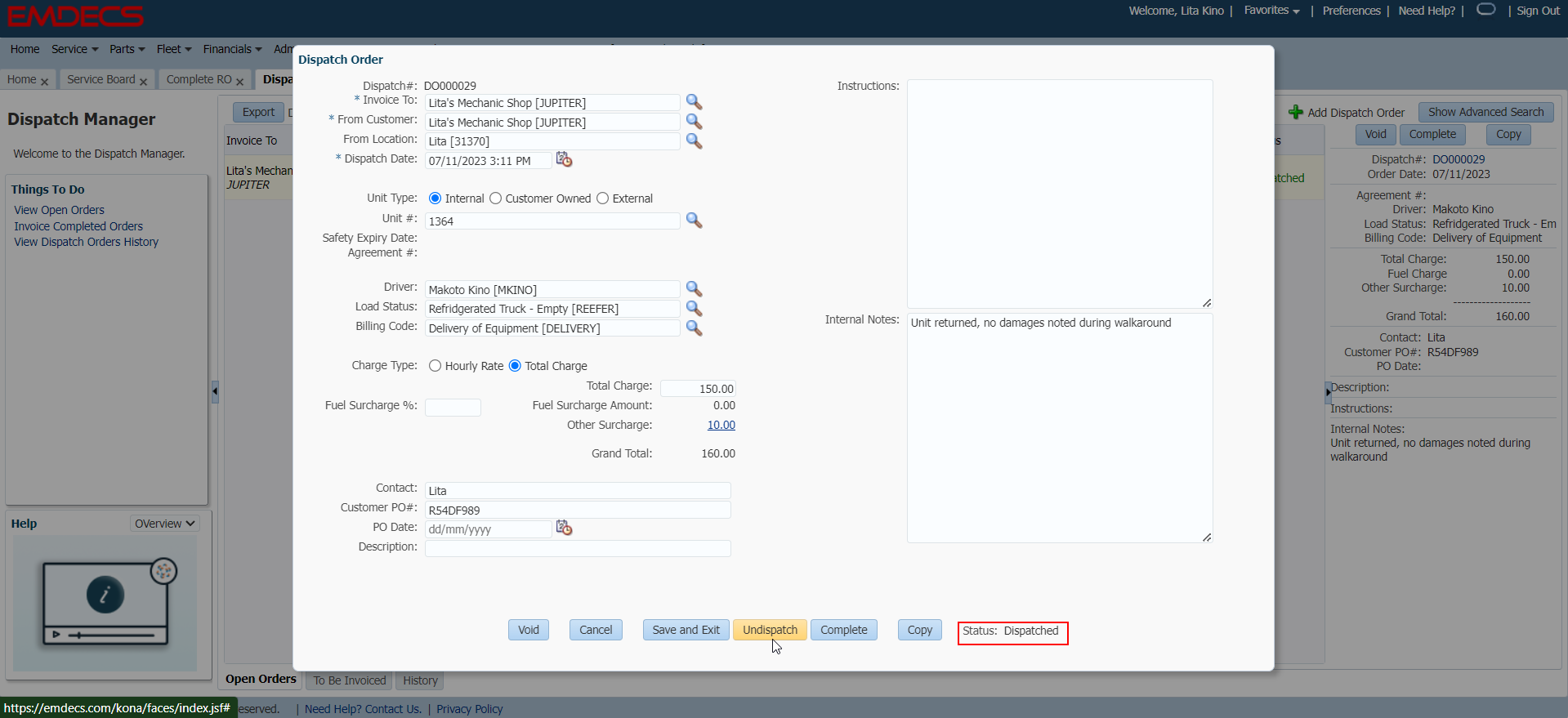Click the Invoice To column header
This screenshot has width=1568, height=718.
point(252,140)
